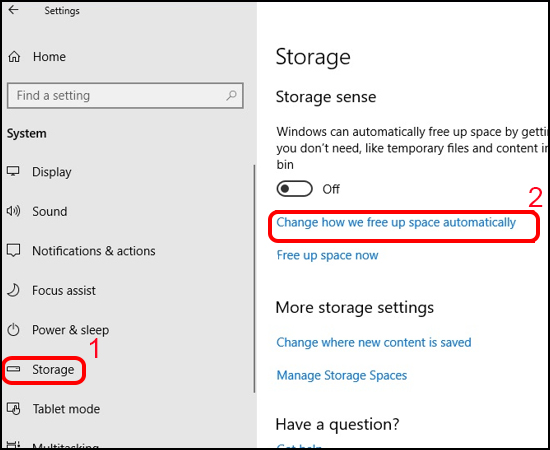Screen dimensions: 550x450
Task: Click the Tablet mode icon
Action: click(14, 409)
